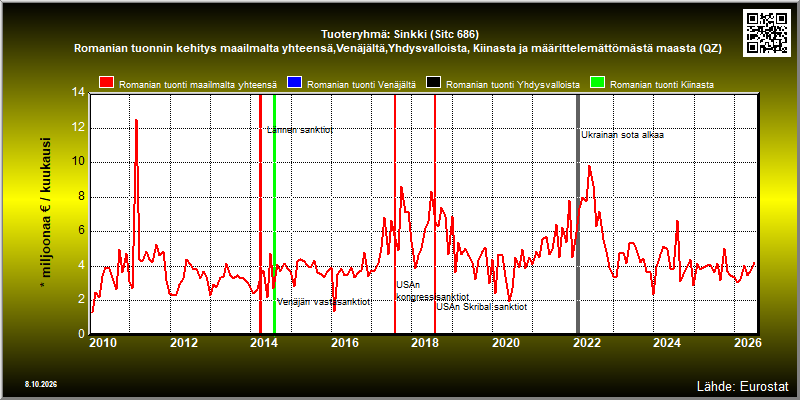Click the chart title 'Tuoteryhmä: Sinkki (Sitc 686)'
This screenshot has height=400, width=800.
coord(400,35)
